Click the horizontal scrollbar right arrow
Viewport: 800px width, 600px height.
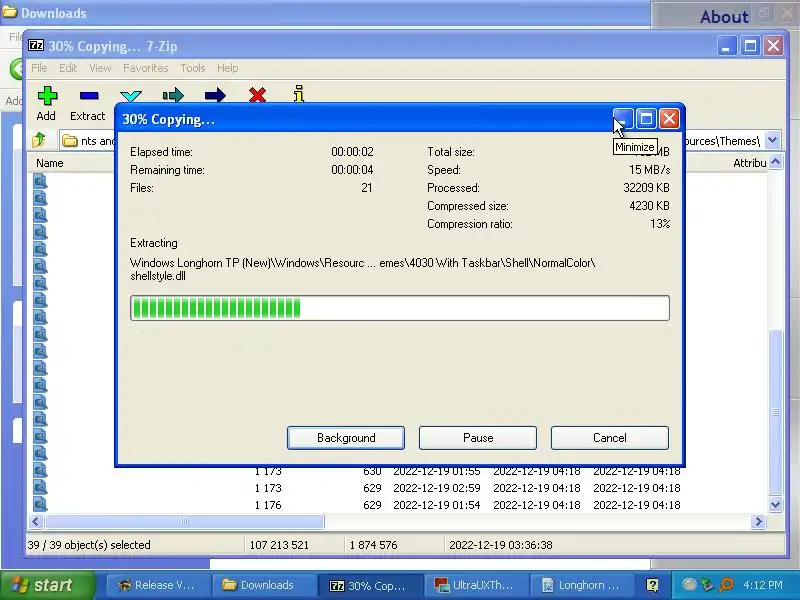point(758,521)
